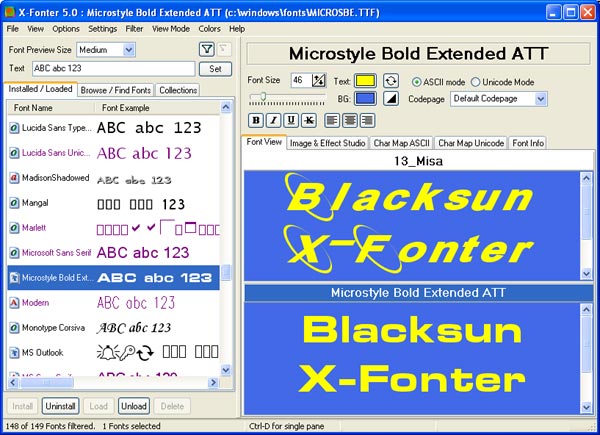
Task: Click 13_Misa preview pane scroll down arrow
Action: 586,273
